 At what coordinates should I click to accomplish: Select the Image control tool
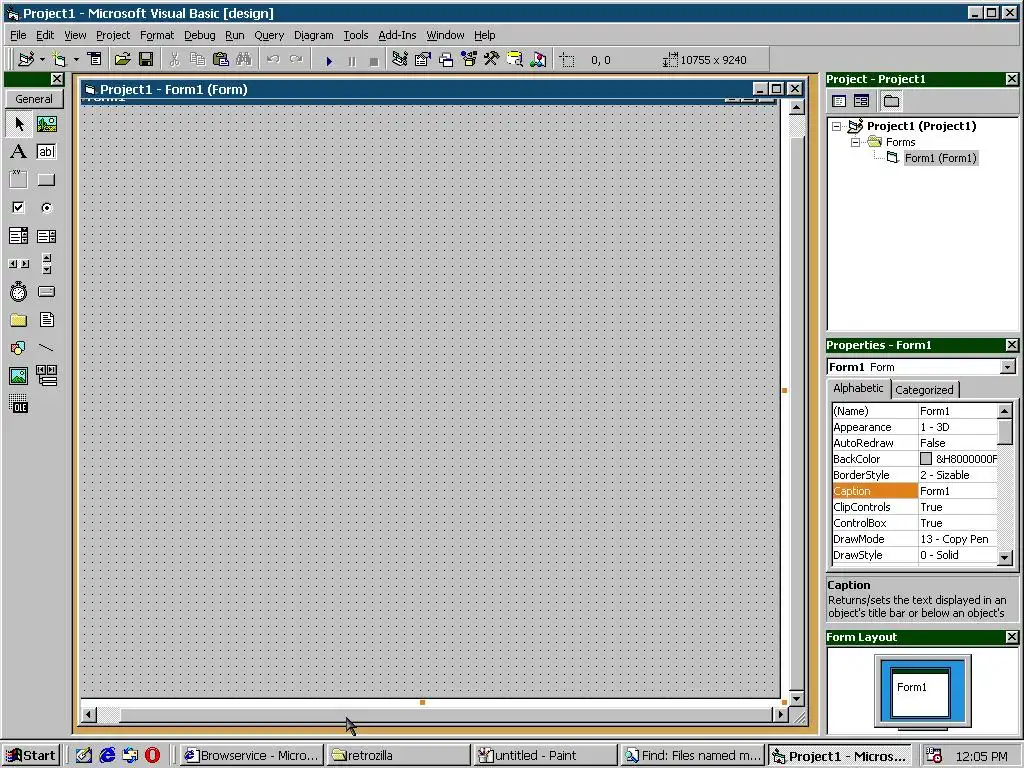[19, 376]
